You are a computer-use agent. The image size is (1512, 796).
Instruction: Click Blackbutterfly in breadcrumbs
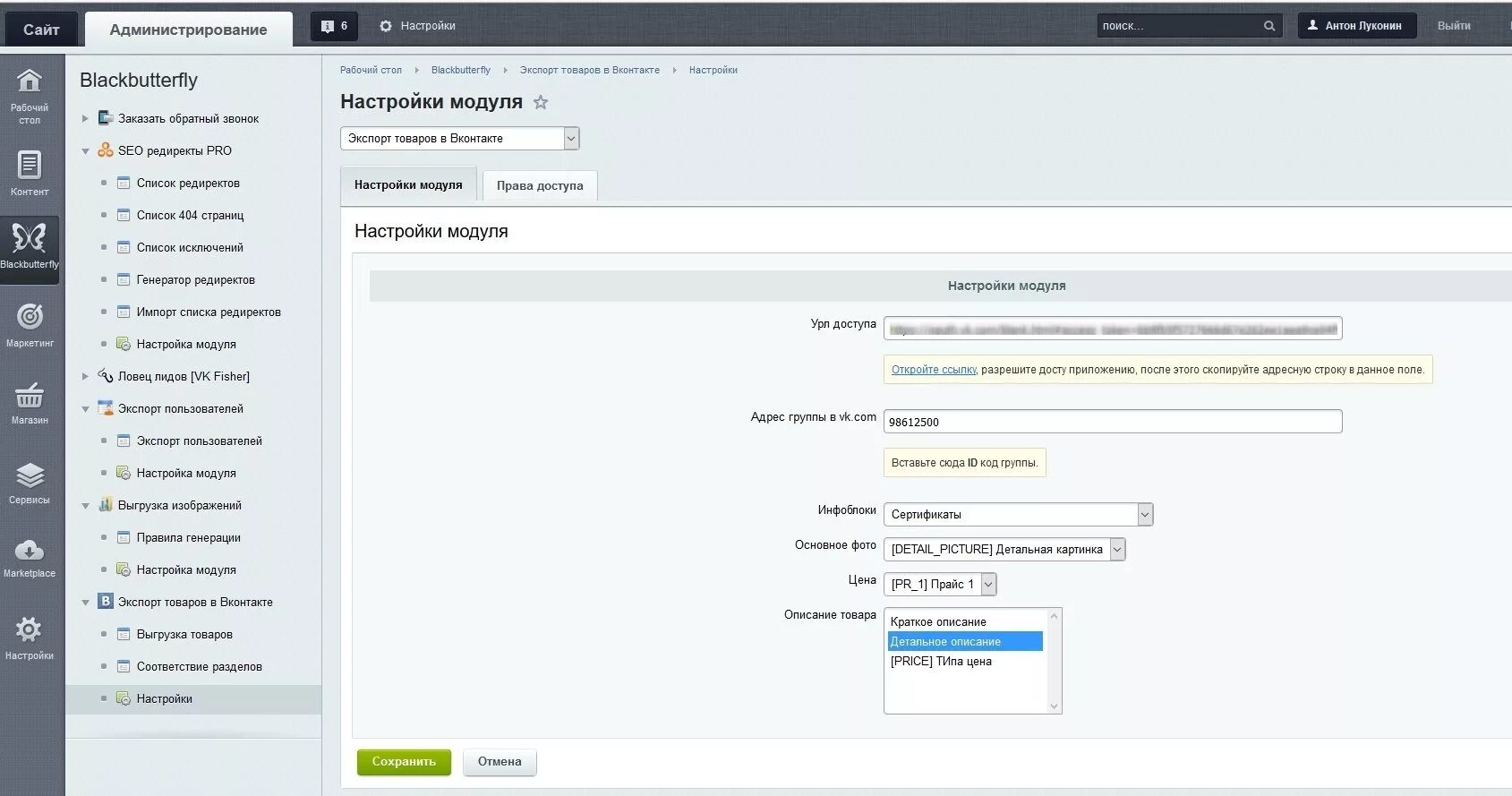(461, 70)
